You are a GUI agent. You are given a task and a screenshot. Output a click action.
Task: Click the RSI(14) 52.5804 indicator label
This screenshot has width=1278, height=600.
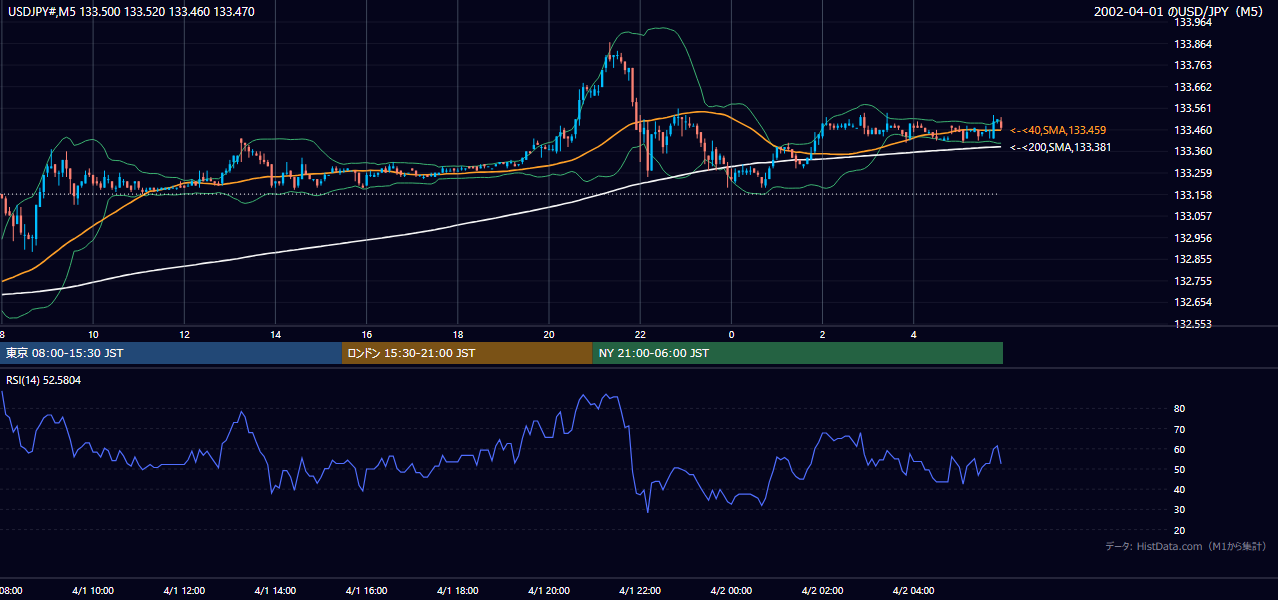point(44,380)
